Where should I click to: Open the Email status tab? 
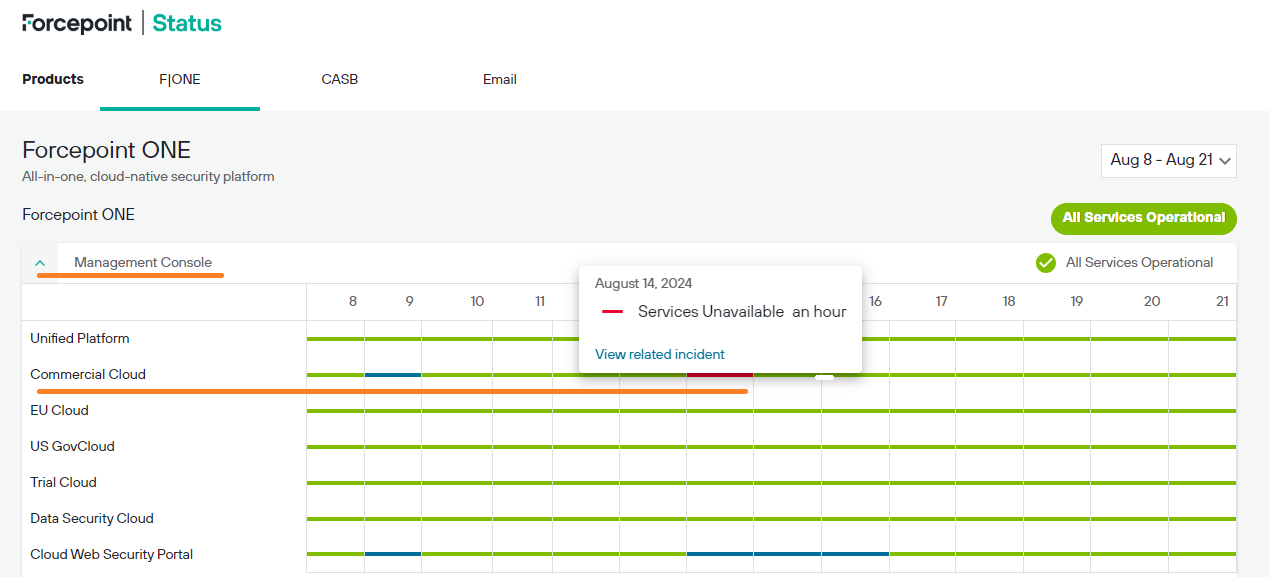[x=500, y=79]
